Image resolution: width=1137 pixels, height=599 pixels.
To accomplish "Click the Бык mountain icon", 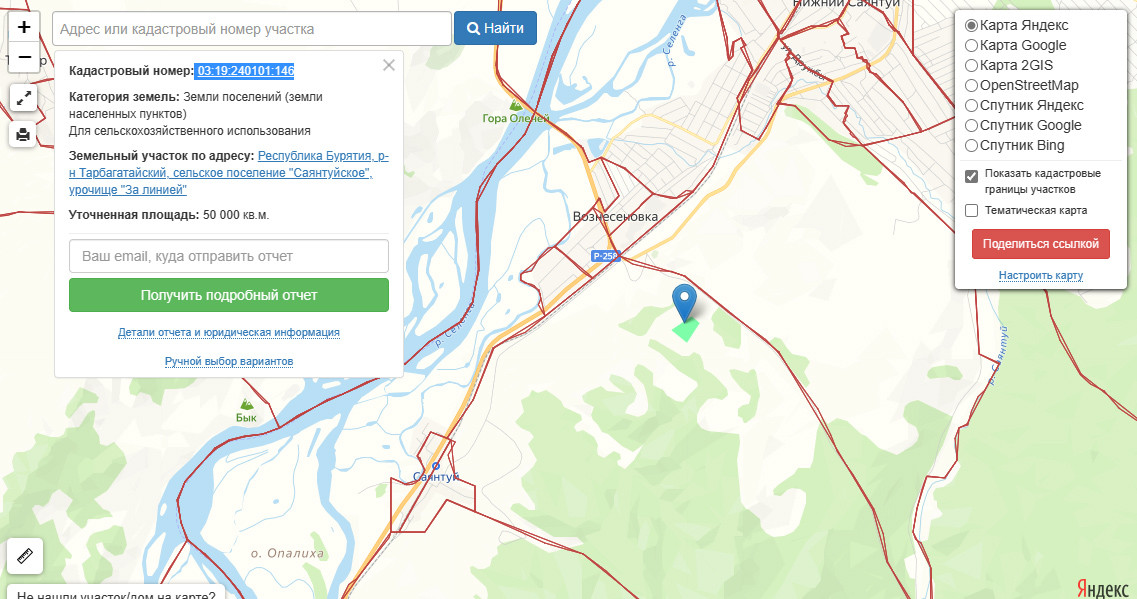I will (x=247, y=404).
